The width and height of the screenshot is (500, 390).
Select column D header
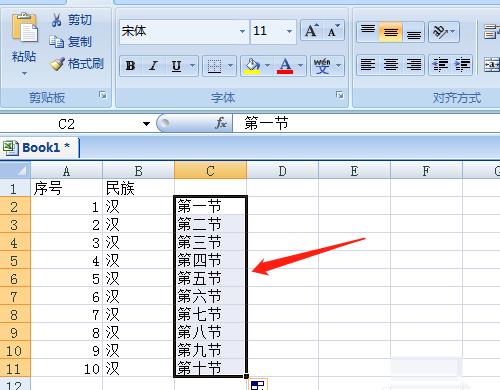click(x=282, y=171)
